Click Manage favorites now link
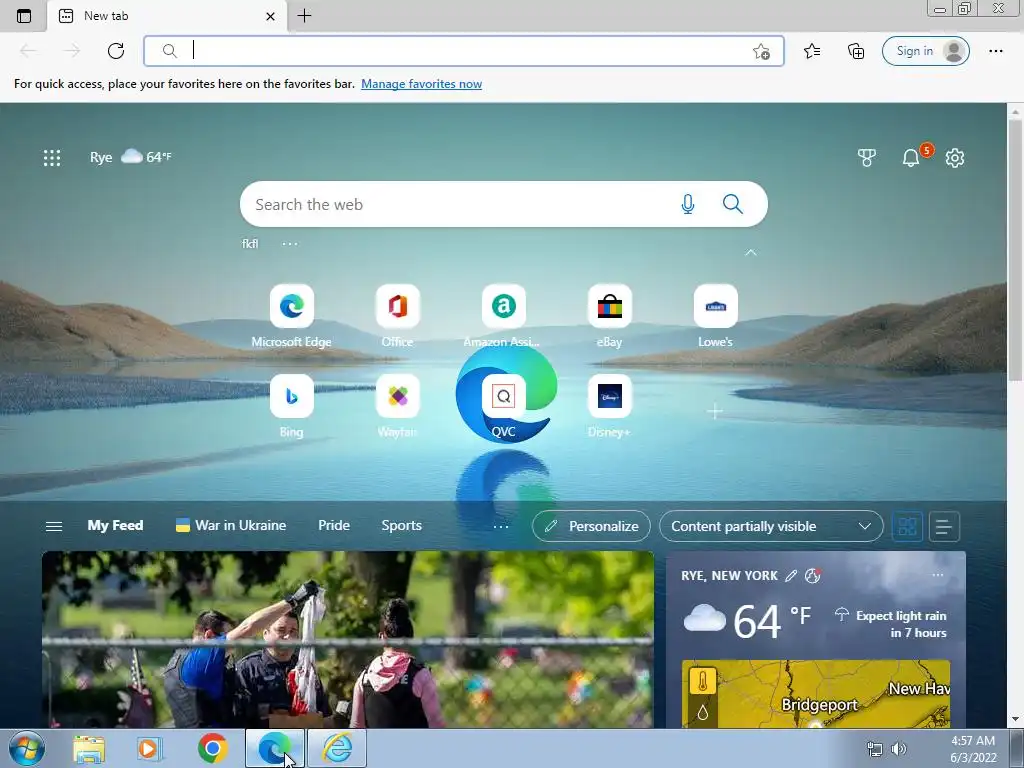Screen dimensions: 1024x768 [421, 84]
